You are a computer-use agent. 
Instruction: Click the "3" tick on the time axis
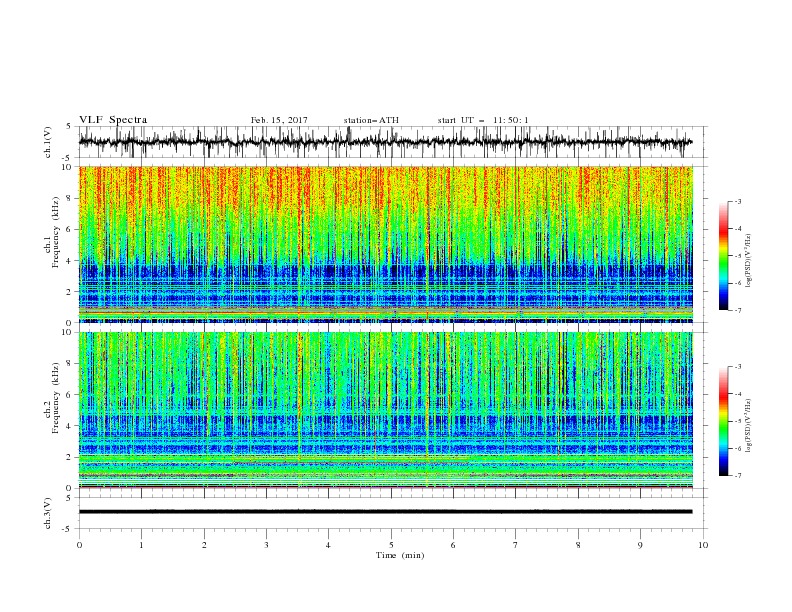(266, 545)
